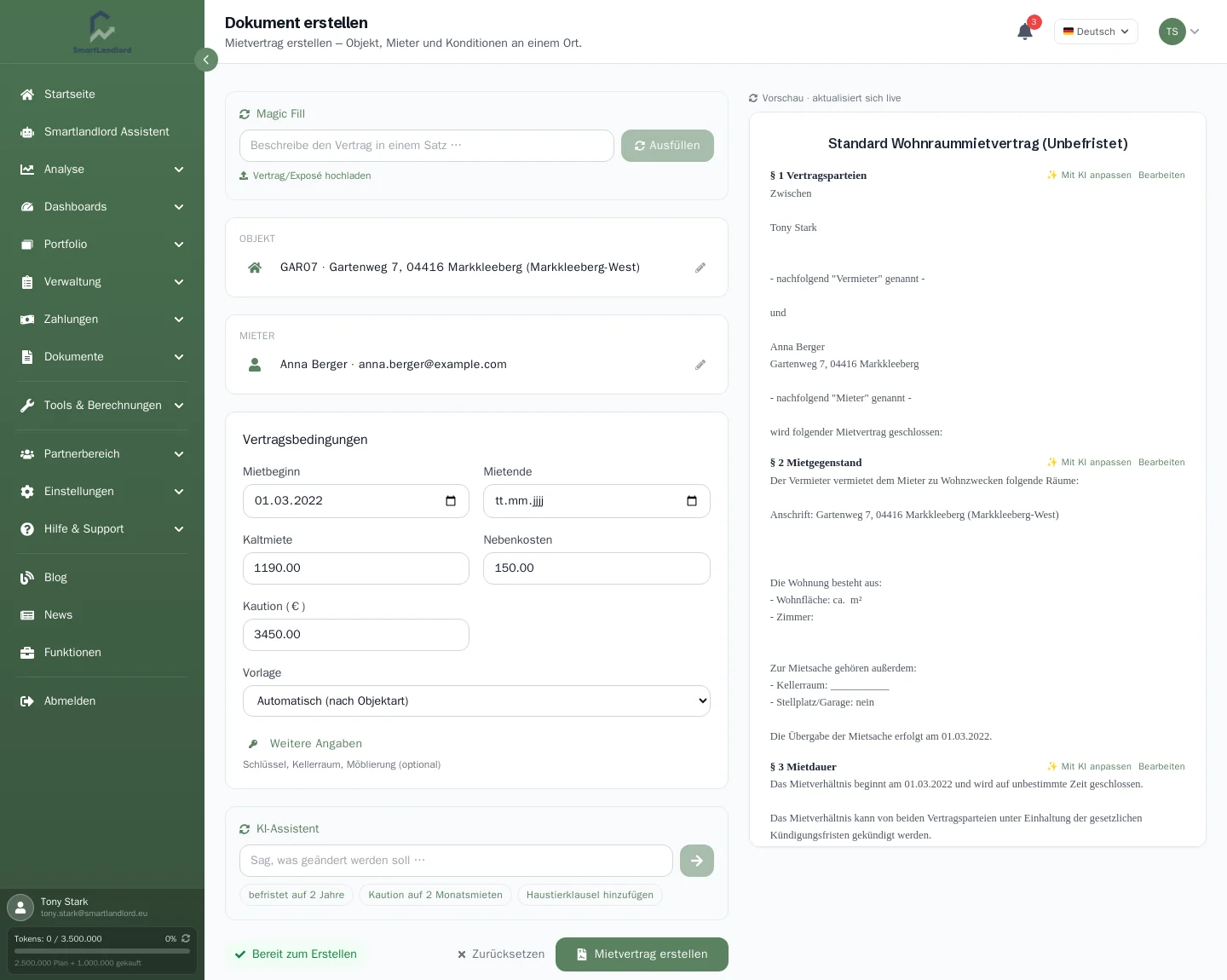Click Bearbeiten for § 2 Mietgegenstand

pos(1161,463)
